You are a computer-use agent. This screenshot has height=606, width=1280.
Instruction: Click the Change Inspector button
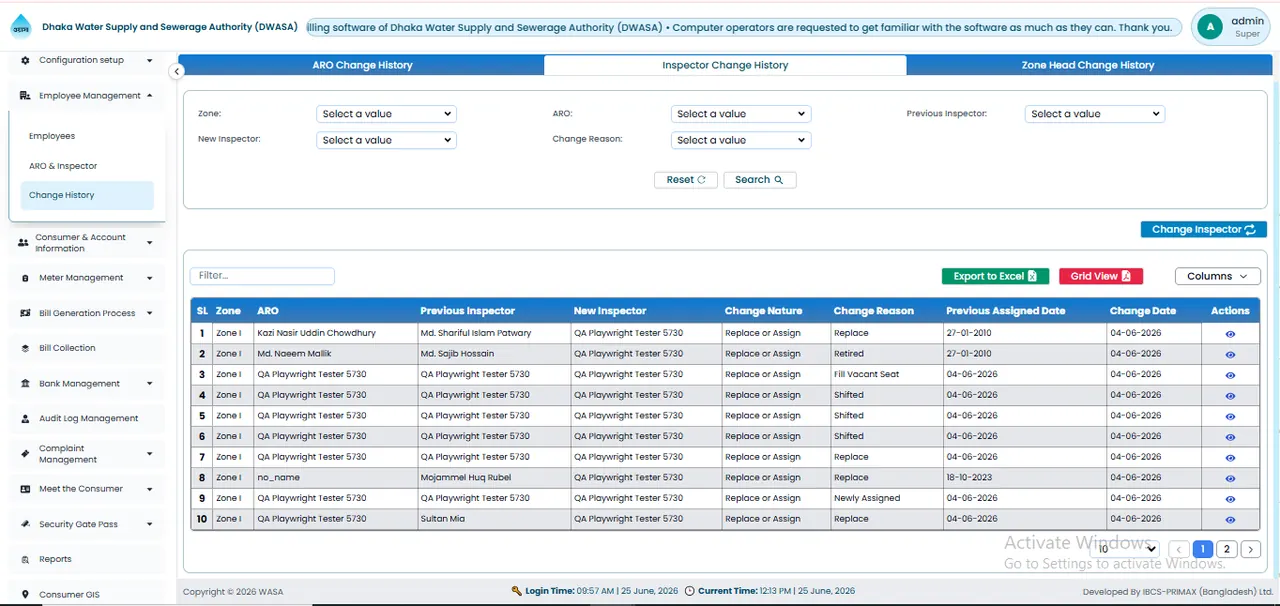point(1204,229)
